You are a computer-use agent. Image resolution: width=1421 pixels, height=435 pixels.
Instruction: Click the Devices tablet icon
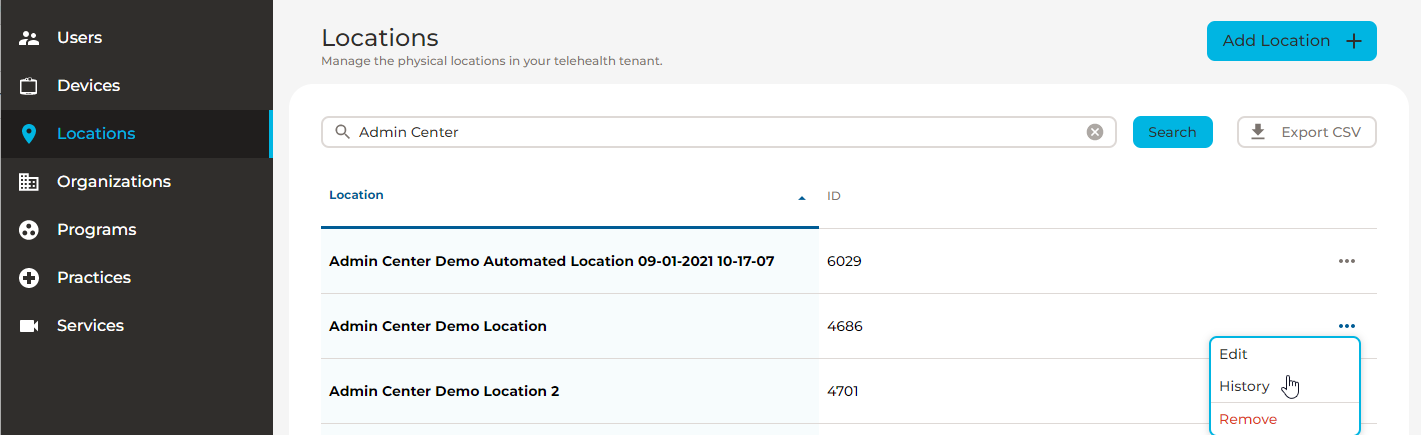click(x=29, y=86)
